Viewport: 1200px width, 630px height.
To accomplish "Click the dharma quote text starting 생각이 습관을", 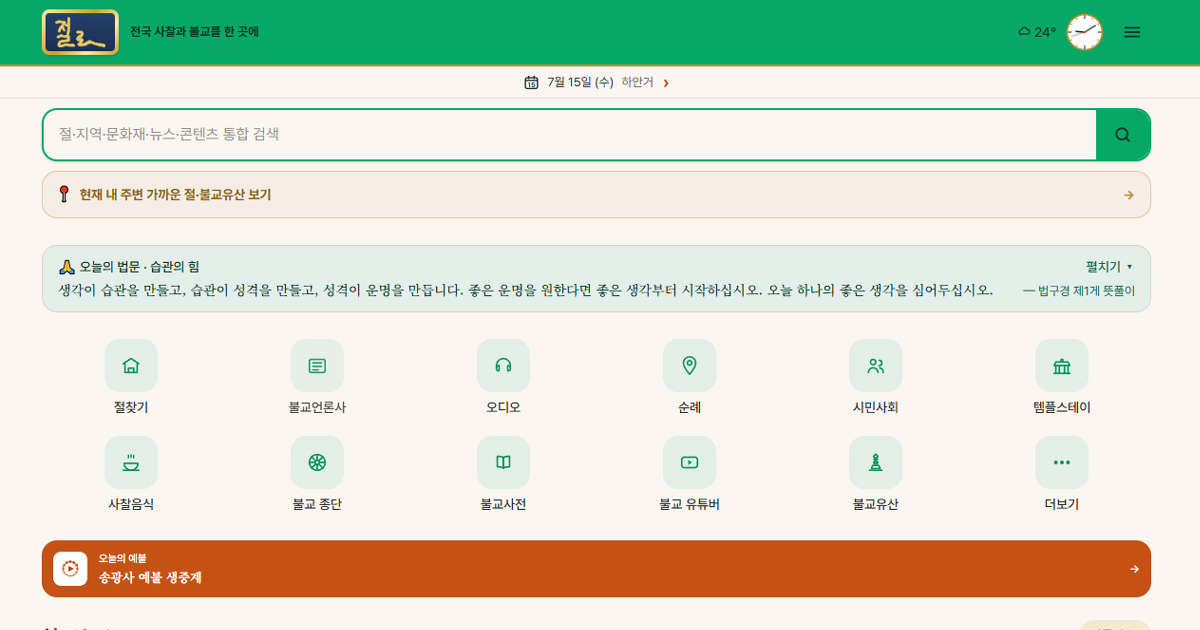I will coord(526,290).
